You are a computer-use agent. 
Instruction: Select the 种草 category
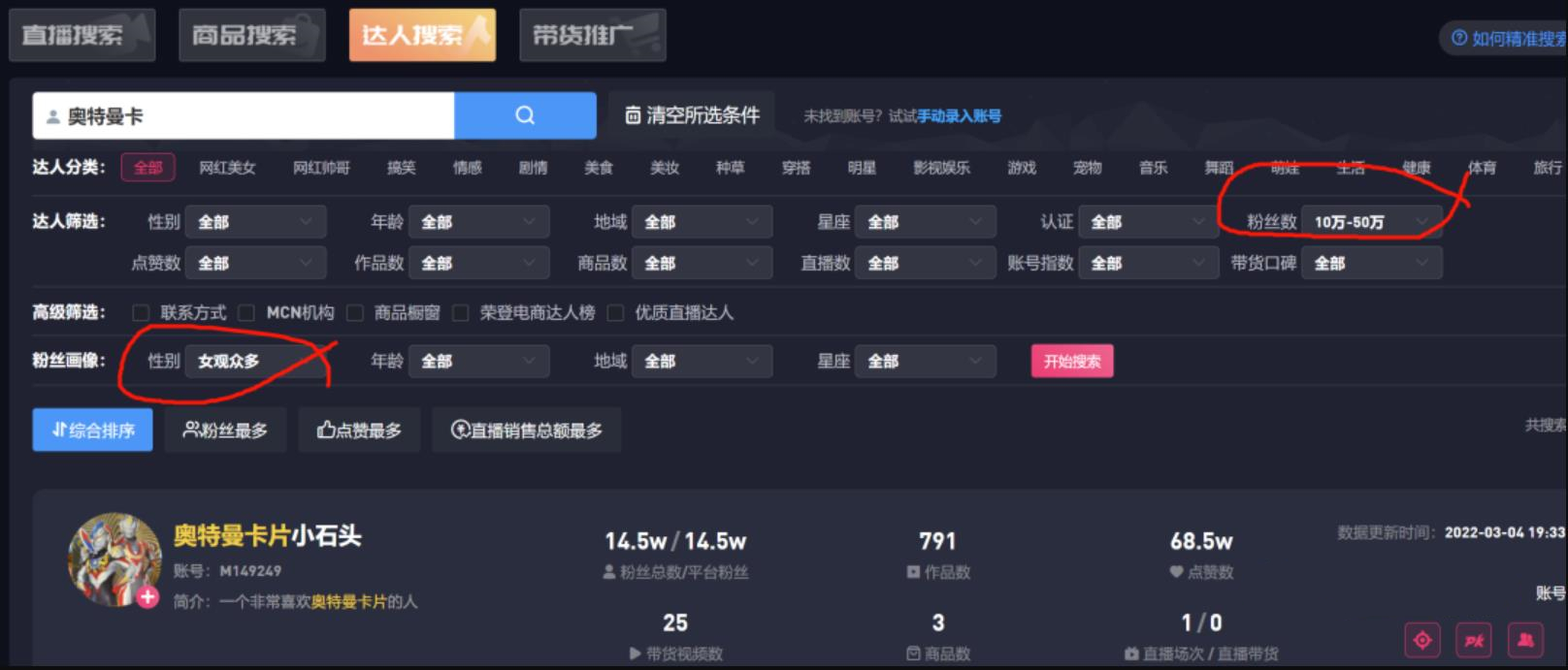pos(731,168)
